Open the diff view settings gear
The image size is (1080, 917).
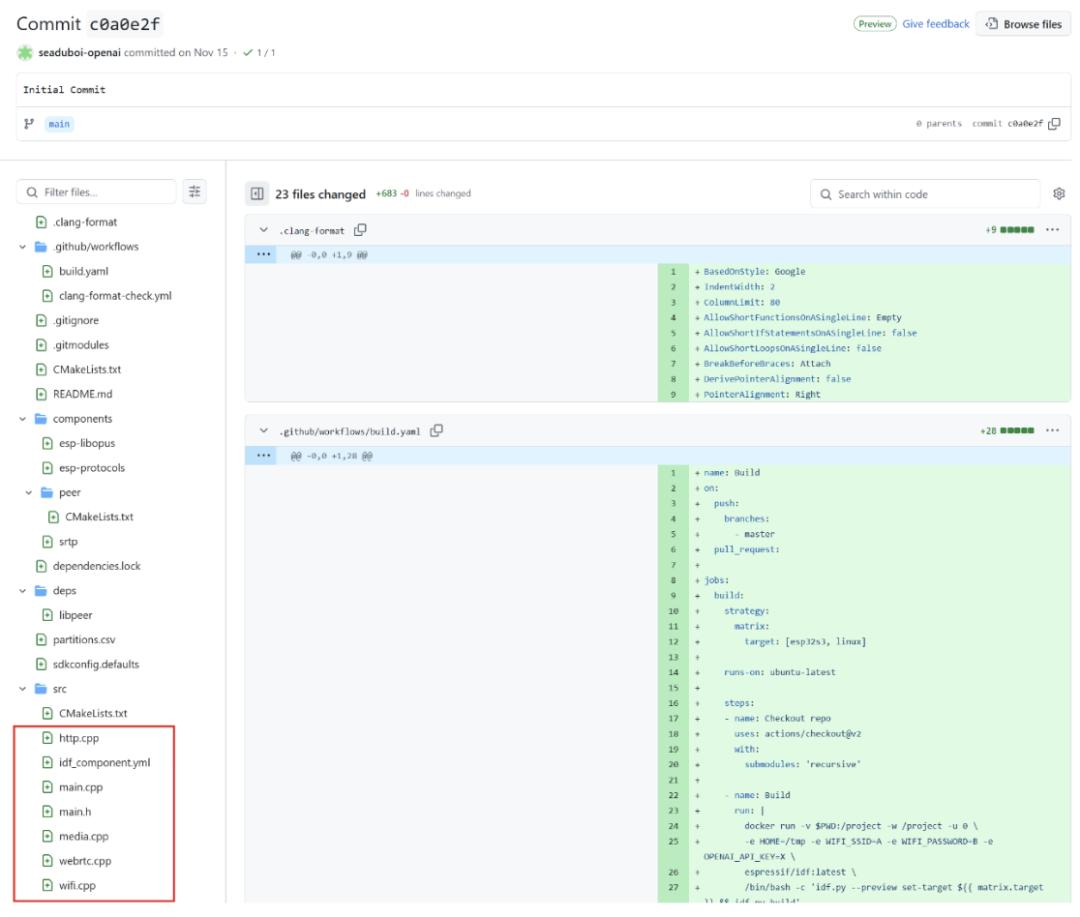coord(1059,194)
